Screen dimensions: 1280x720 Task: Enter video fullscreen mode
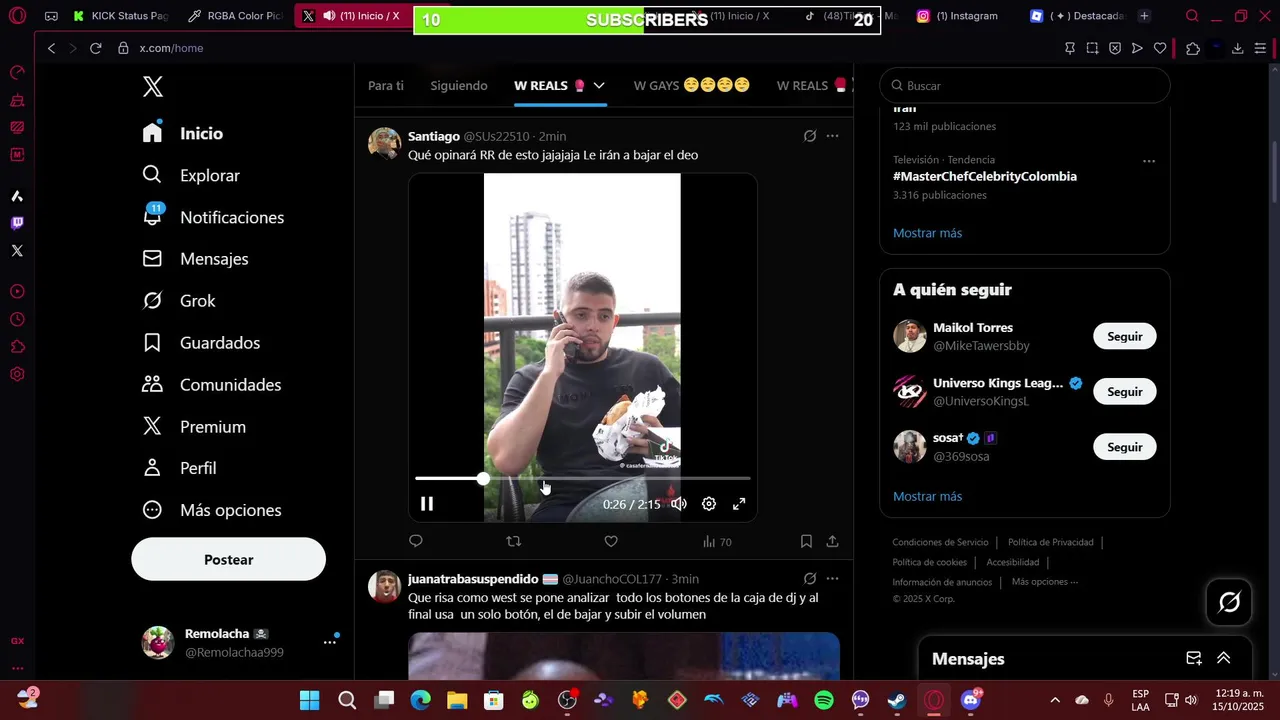(x=739, y=504)
